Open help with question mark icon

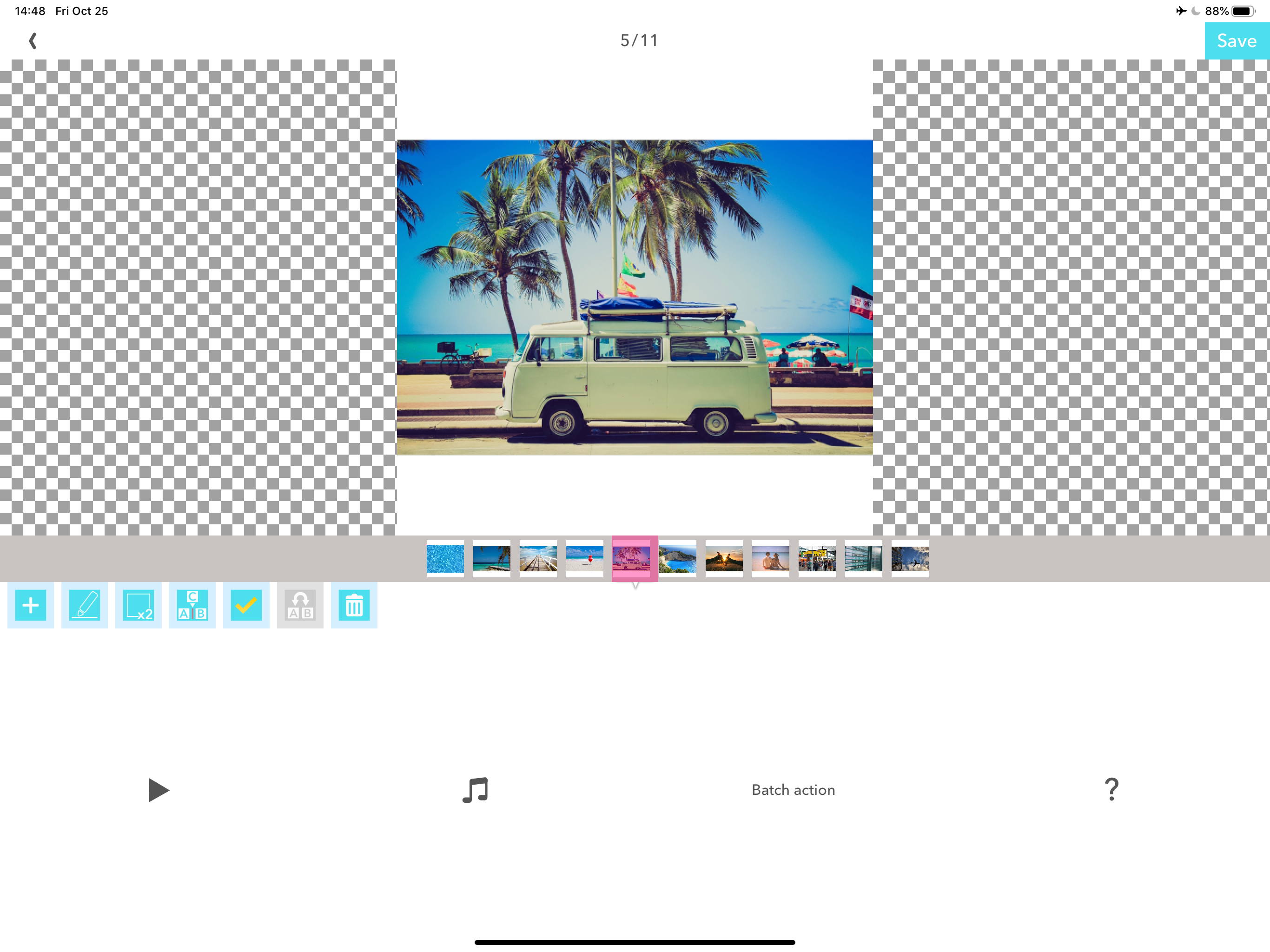1111,789
